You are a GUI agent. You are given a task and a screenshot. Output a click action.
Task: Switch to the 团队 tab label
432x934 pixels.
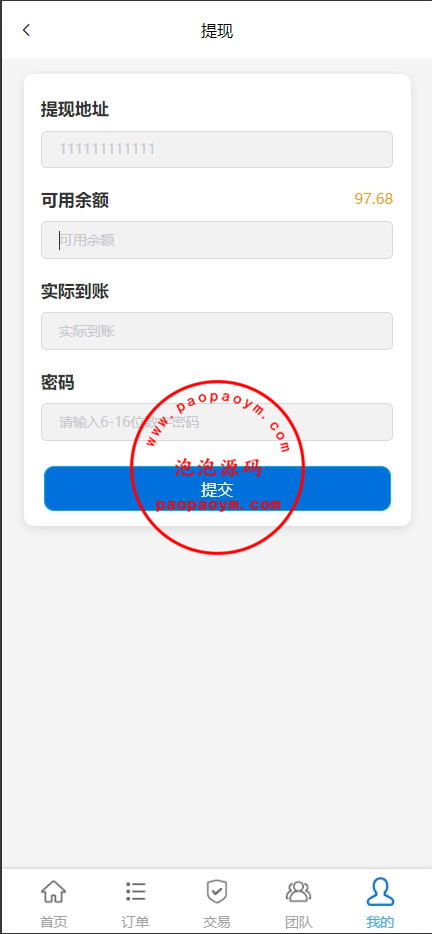pos(299,922)
